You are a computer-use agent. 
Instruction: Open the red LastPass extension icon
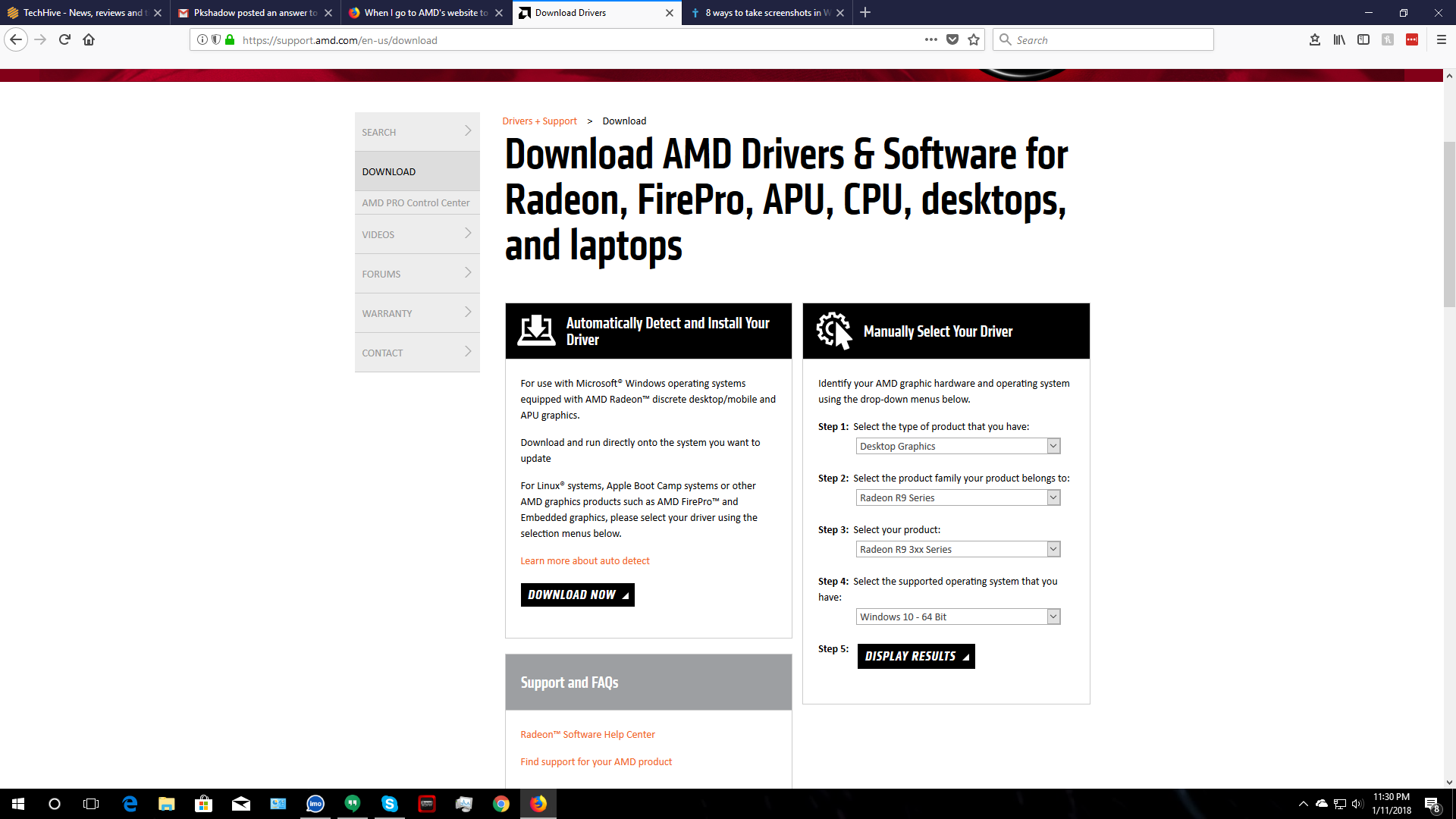(1412, 39)
